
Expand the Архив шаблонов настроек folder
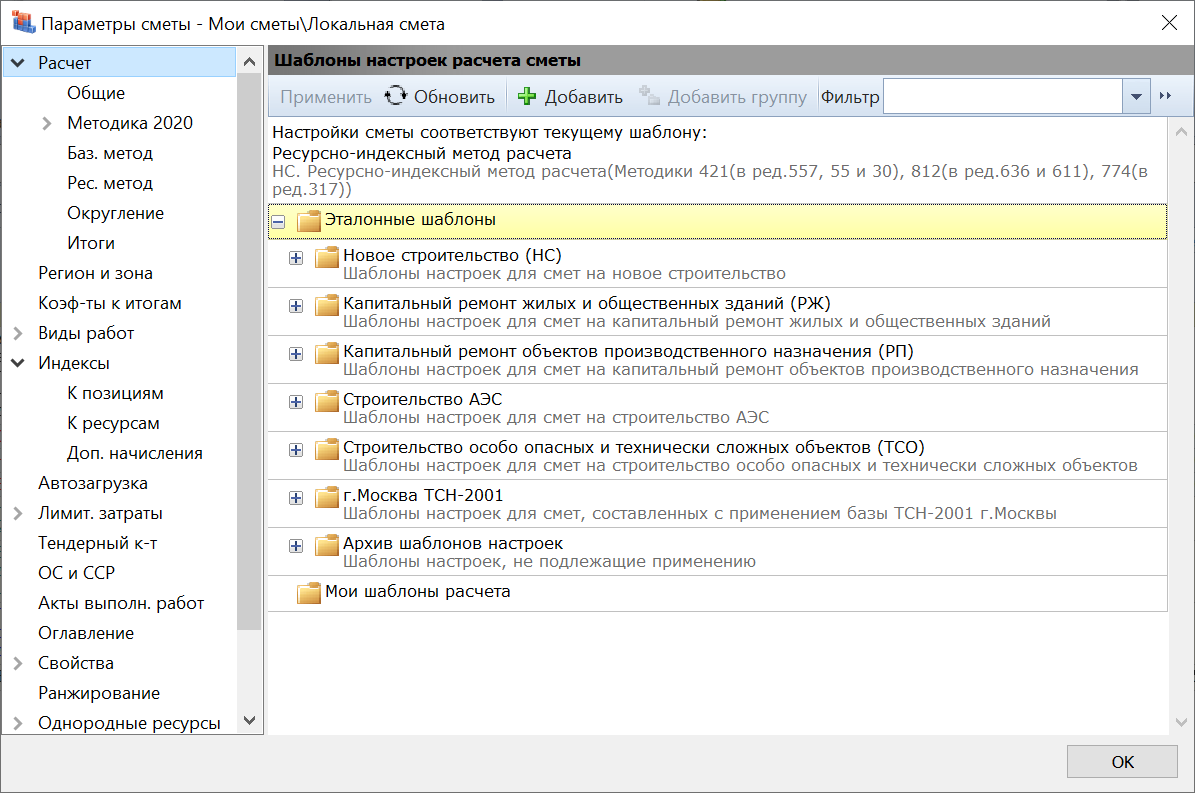[x=296, y=546]
